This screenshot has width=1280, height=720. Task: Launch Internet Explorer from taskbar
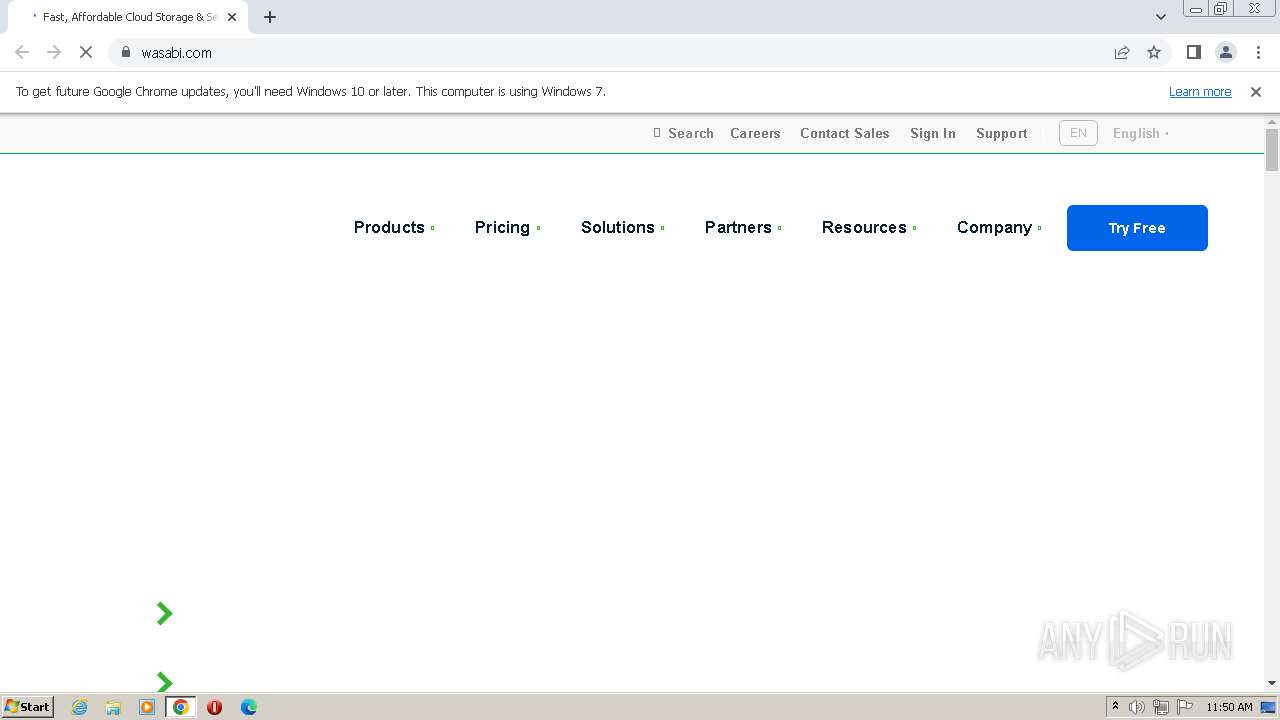(79, 707)
